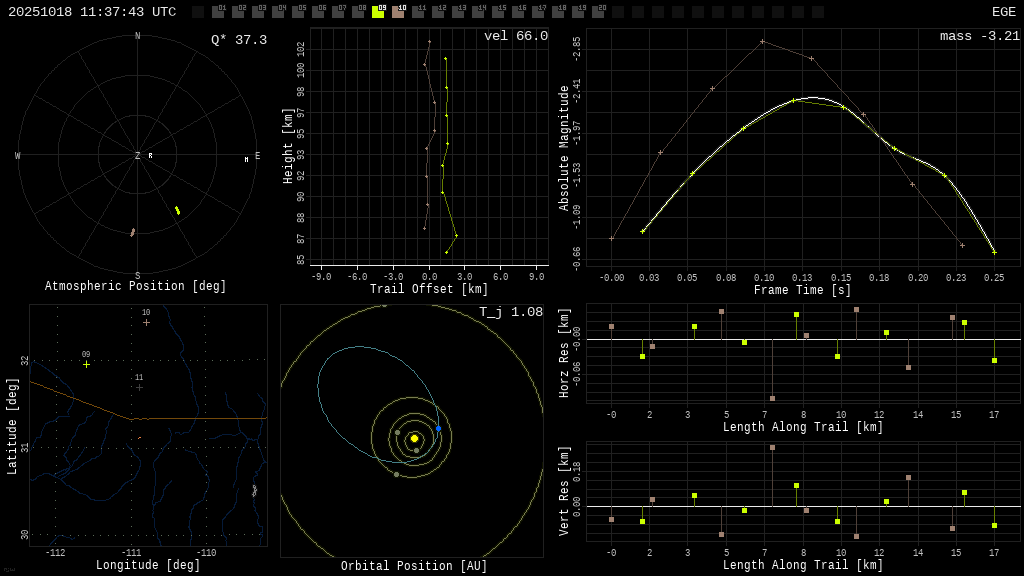Enable the station 01 indicator box
The width and height of the screenshot is (1024, 576).
(218, 12)
